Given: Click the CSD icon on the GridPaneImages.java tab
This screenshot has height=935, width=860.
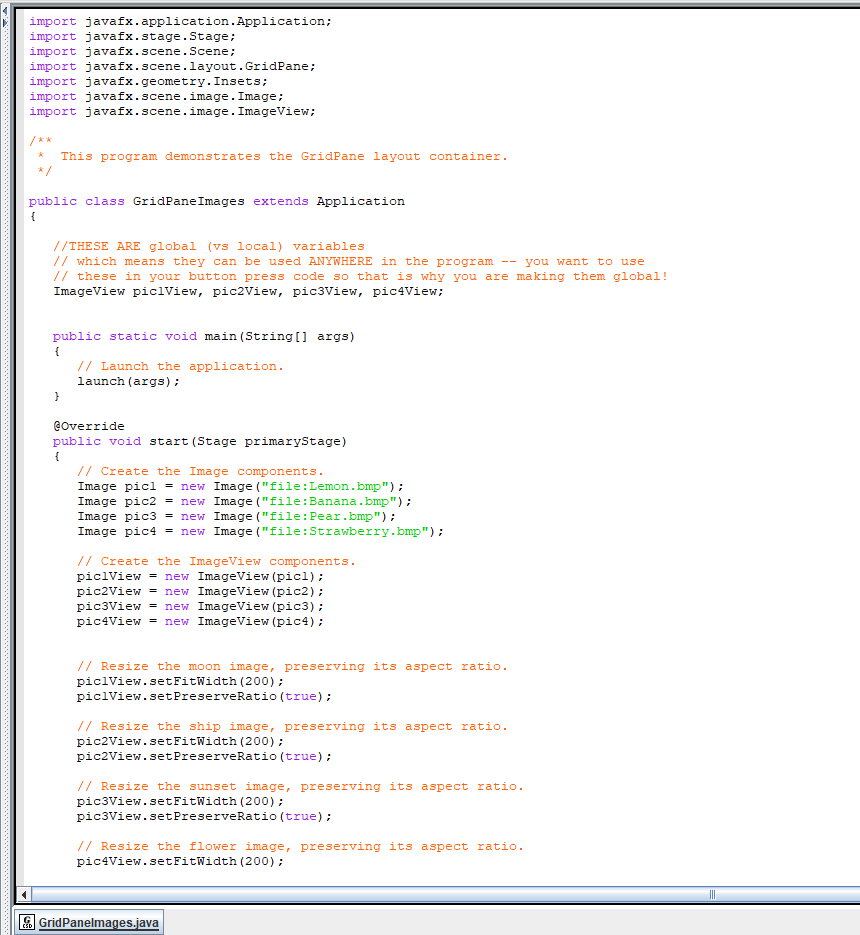Looking at the screenshot, I should click(27, 923).
